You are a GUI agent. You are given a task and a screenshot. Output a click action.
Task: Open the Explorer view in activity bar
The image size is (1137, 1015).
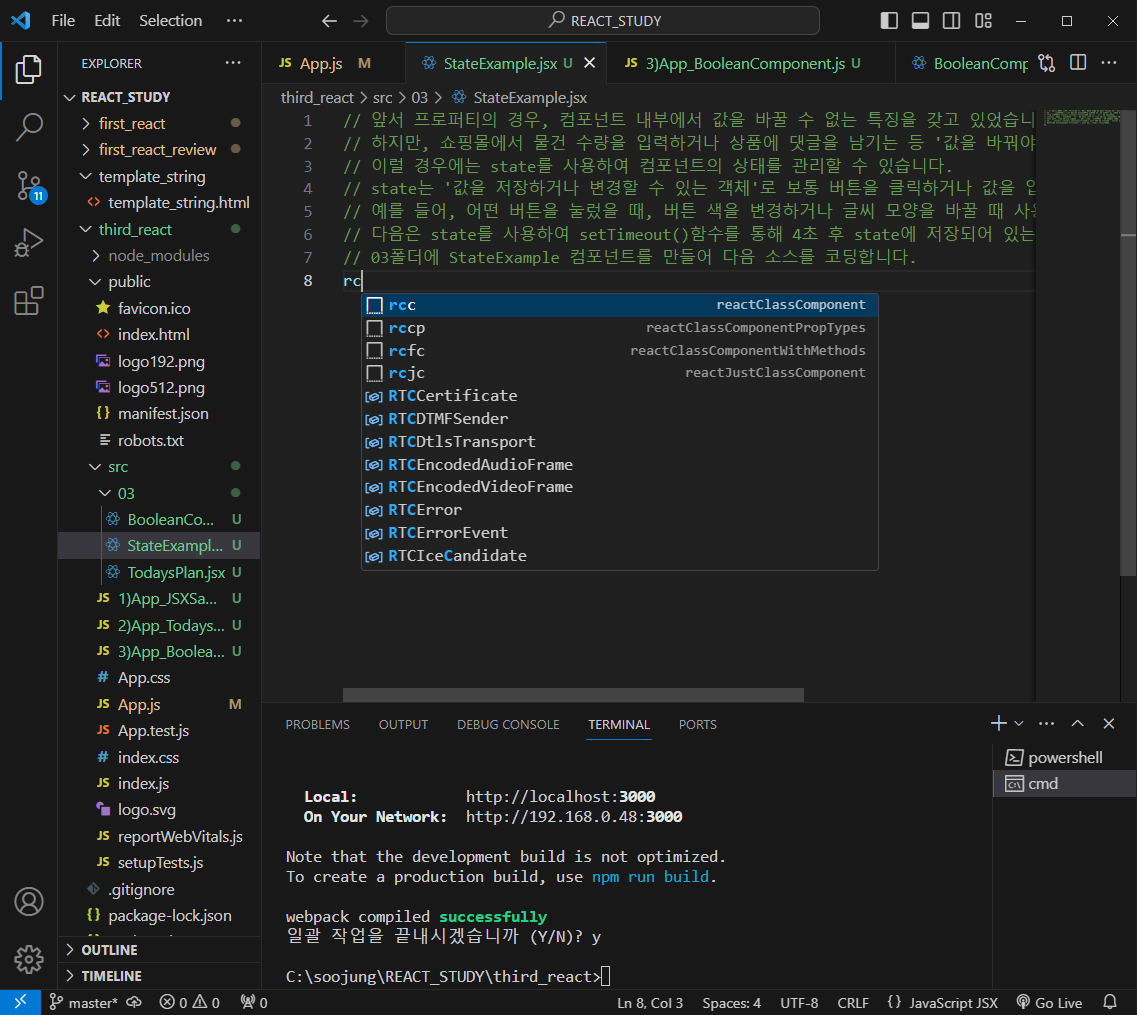28,70
